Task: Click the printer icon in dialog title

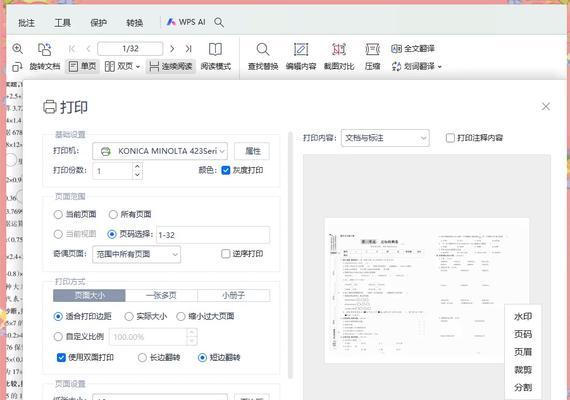Action: coord(50,107)
